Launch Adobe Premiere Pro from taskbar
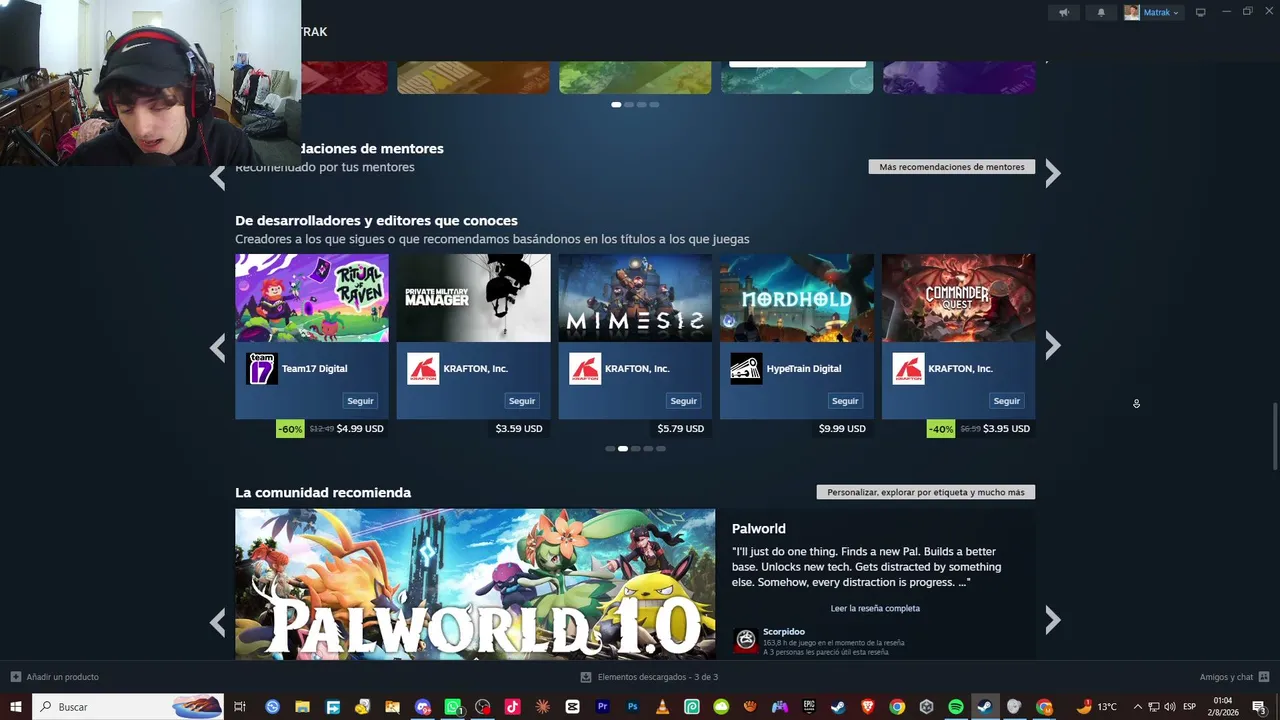The height and width of the screenshot is (720, 1280). pyautogui.click(x=603, y=707)
